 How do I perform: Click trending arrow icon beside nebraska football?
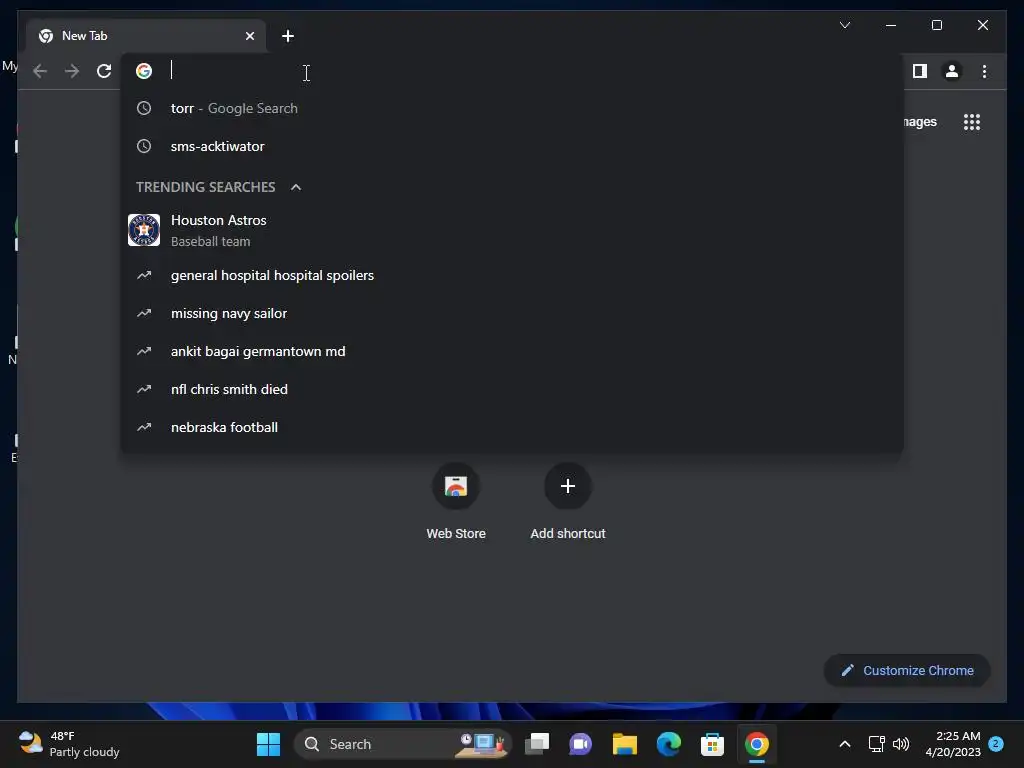point(144,427)
